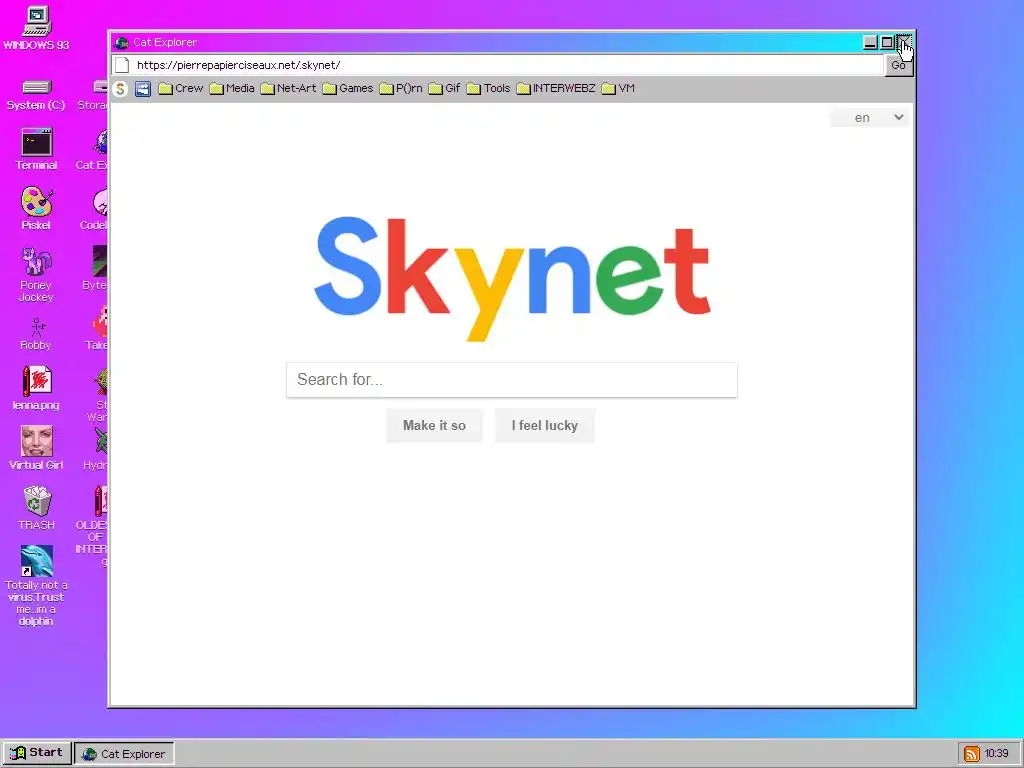Close the Cat Explorer window
Image resolution: width=1024 pixels, height=768 pixels.
tap(904, 42)
